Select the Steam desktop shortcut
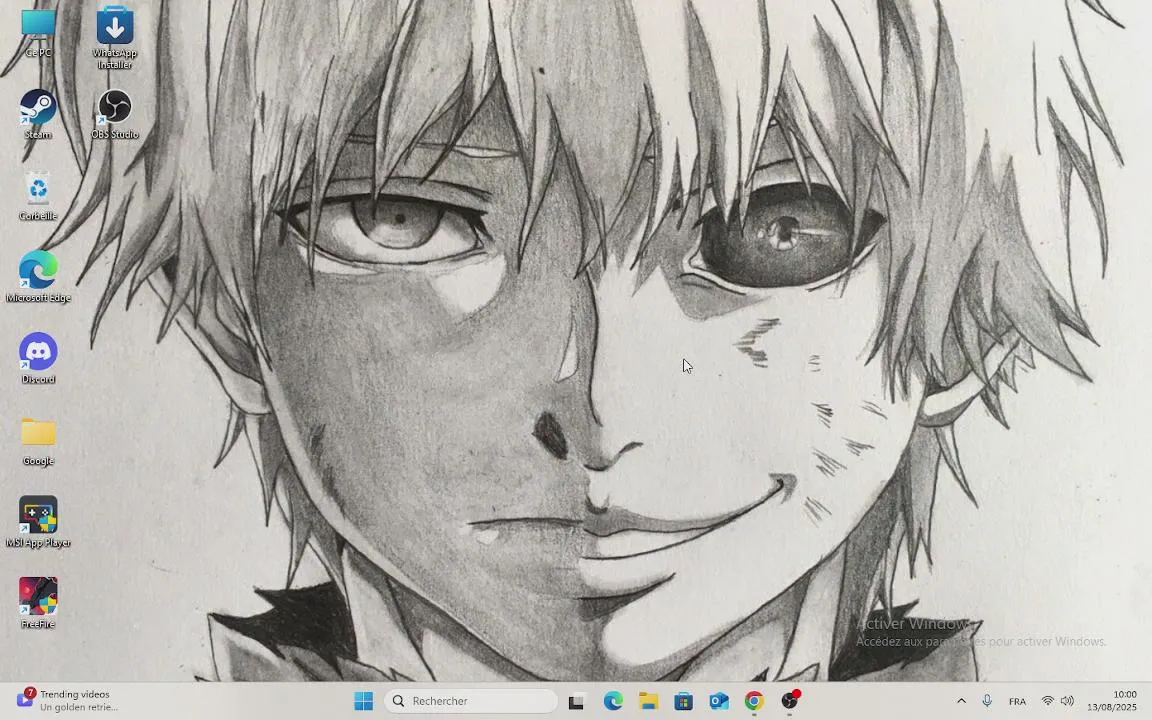 (x=38, y=114)
